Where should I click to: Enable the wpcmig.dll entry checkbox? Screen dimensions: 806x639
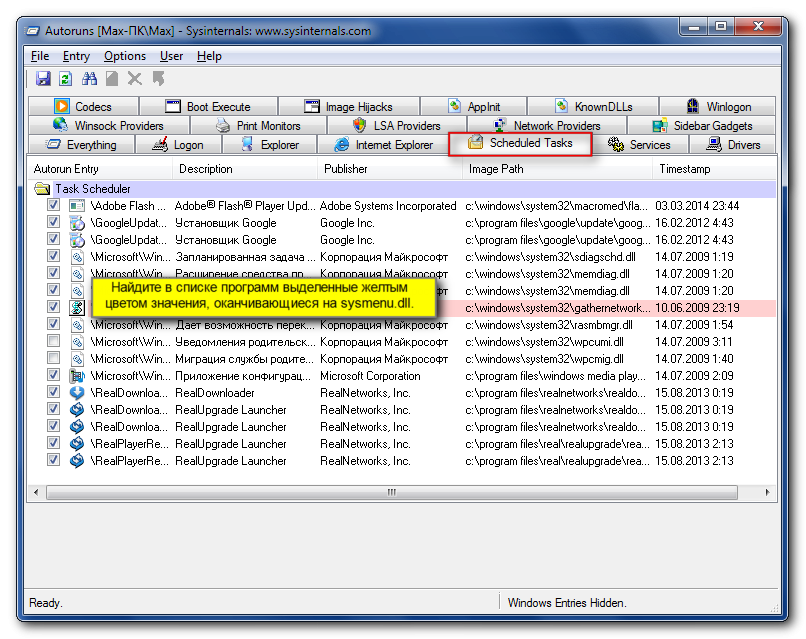(x=53, y=358)
